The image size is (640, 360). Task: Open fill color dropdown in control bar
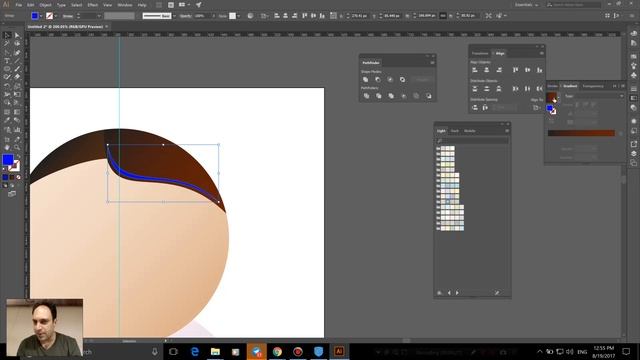(41, 16)
